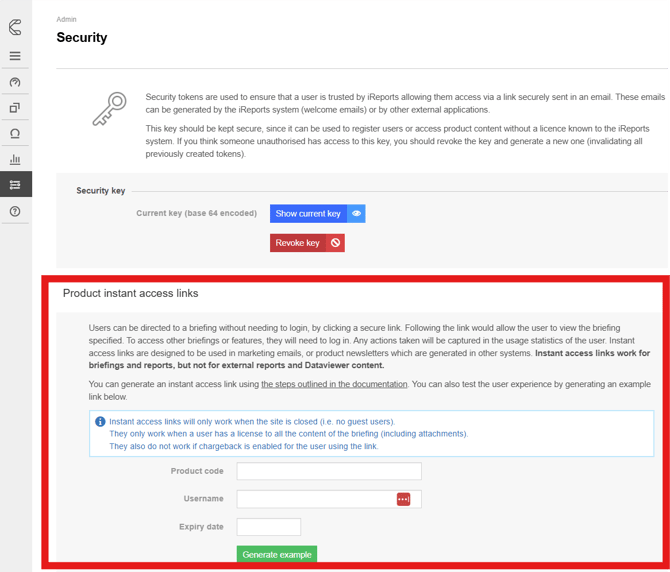Select the admin settings sliders icon
The height and width of the screenshot is (572, 670).
[x=15, y=185]
